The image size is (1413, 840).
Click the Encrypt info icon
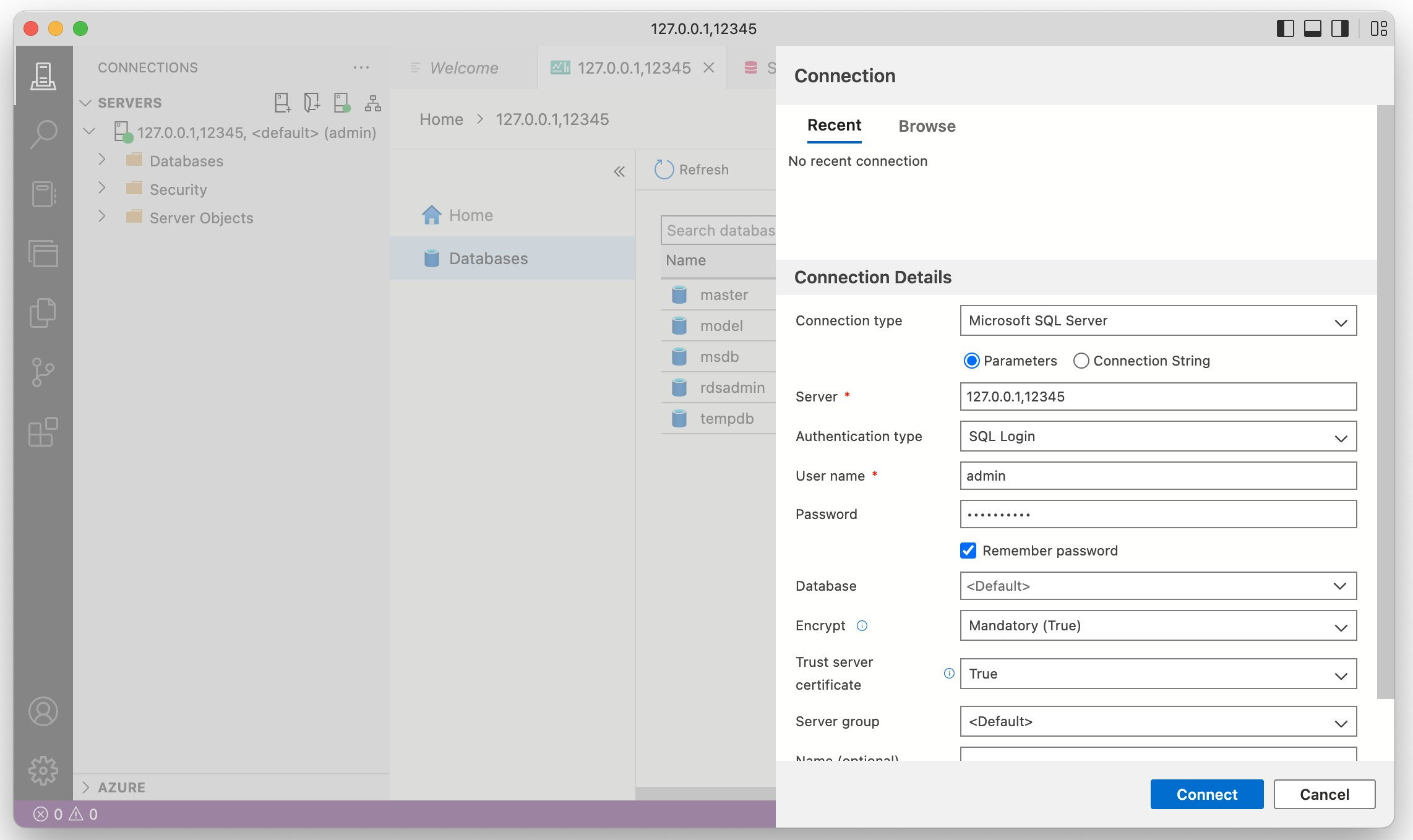click(x=862, y=625)
